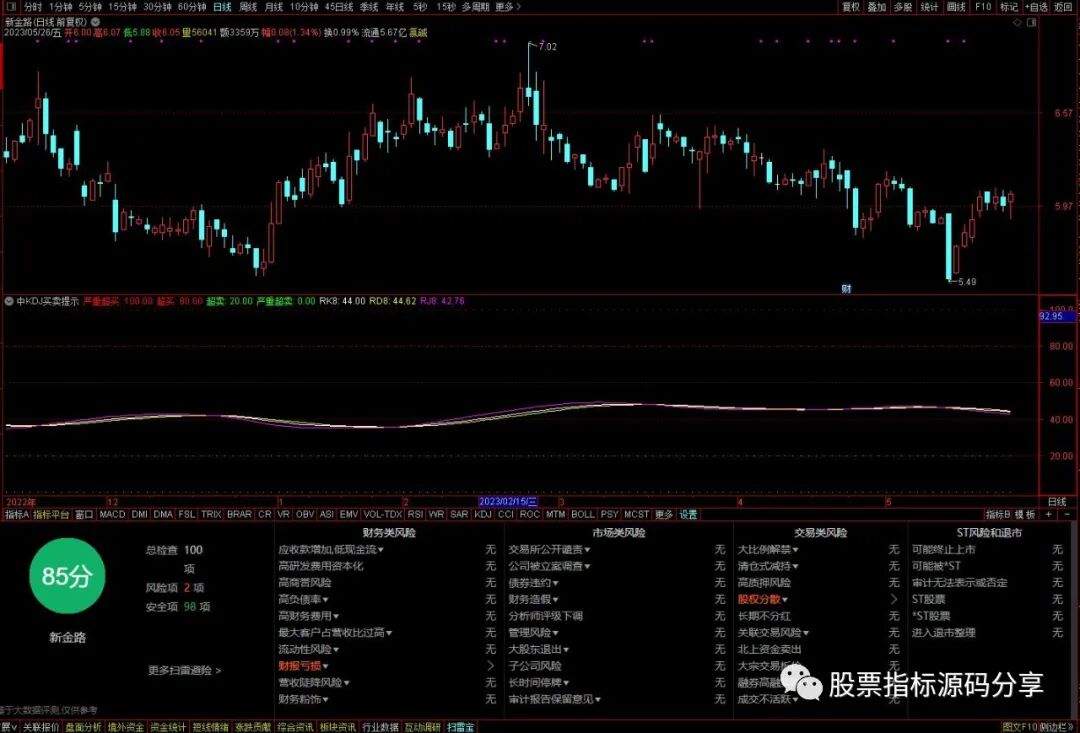The width and height of the screenshot is (1080, 733).
Task: Open the 资金统计 bottom tab
Action: click(x=168, y=727)
